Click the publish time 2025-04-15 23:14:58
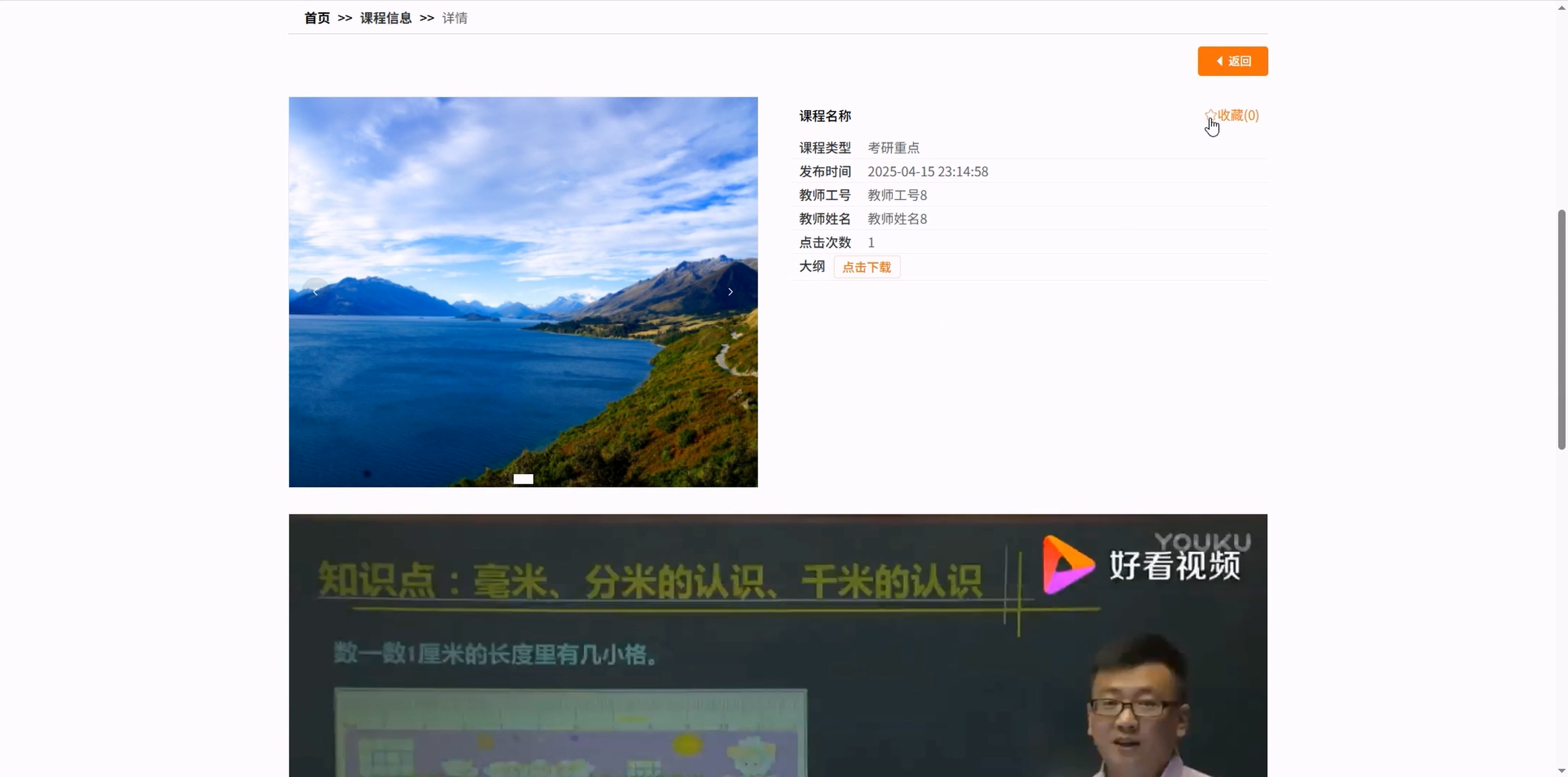 tap(927, 172)
